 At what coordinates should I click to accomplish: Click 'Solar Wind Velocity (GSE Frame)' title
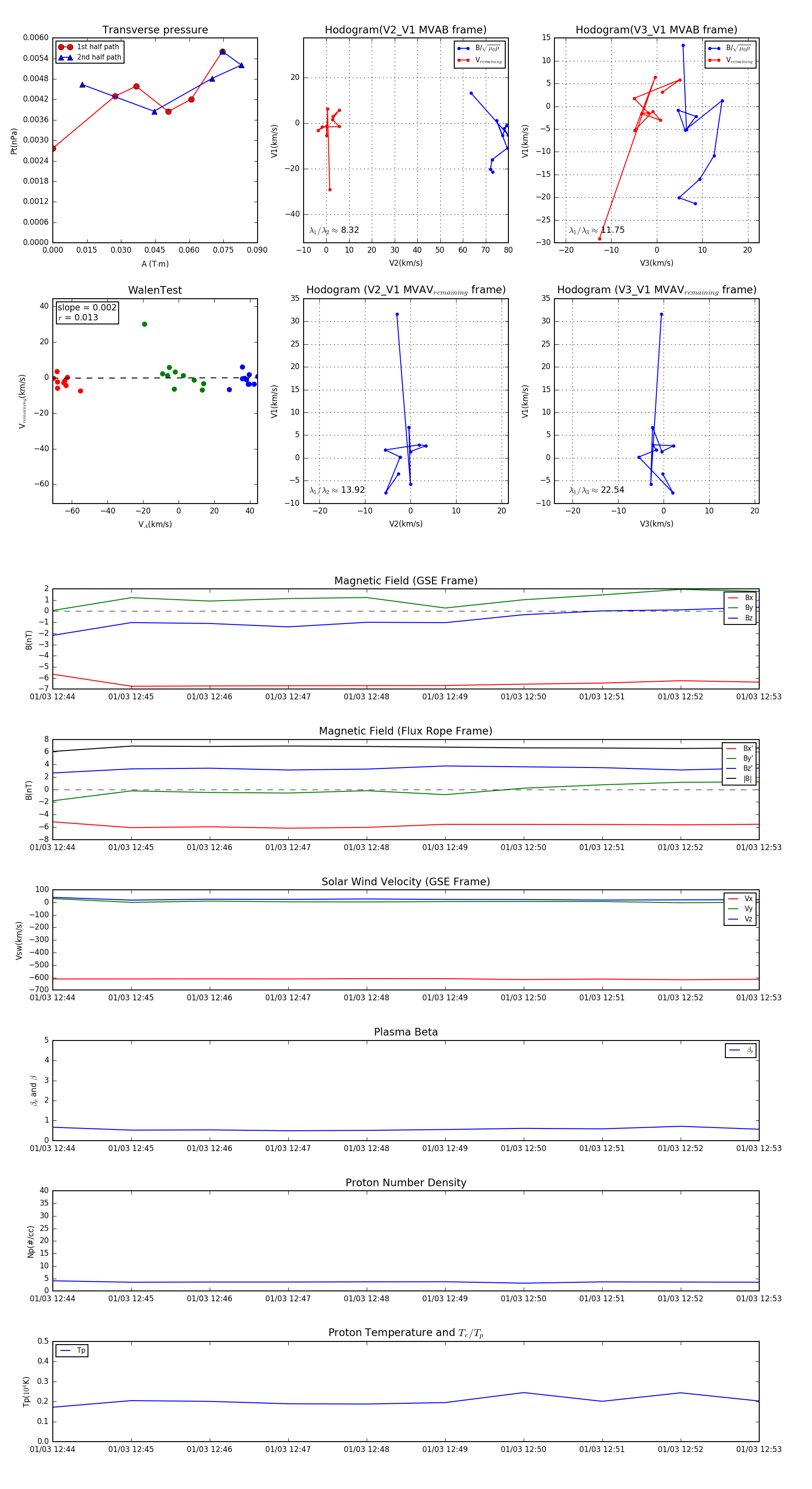(406, 882)
